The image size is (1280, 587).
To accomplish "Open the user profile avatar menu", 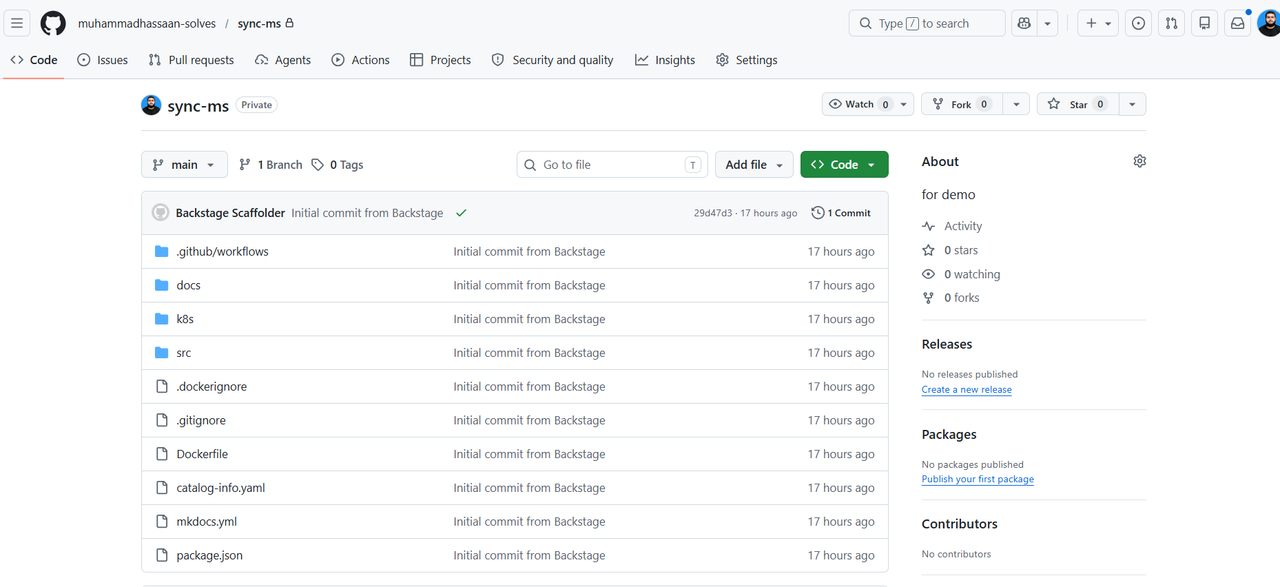I will tap(1268, 23).
